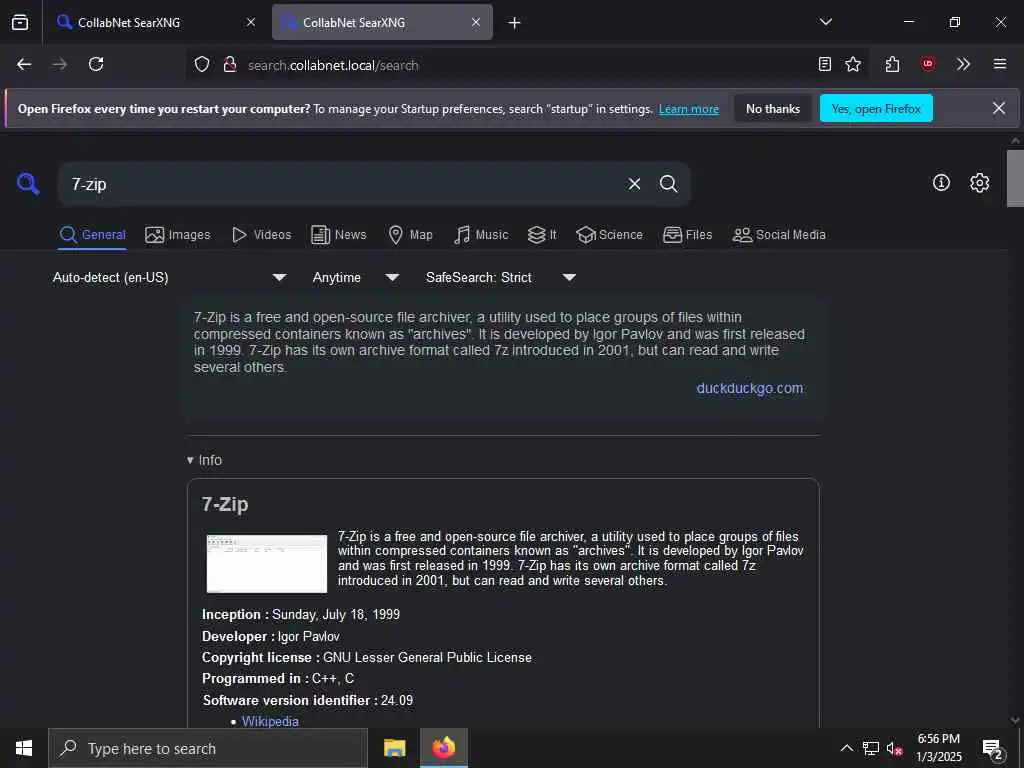Click Yes, open Firefox button
Screen dimensions: 1024x768
[x=876, y=108]
